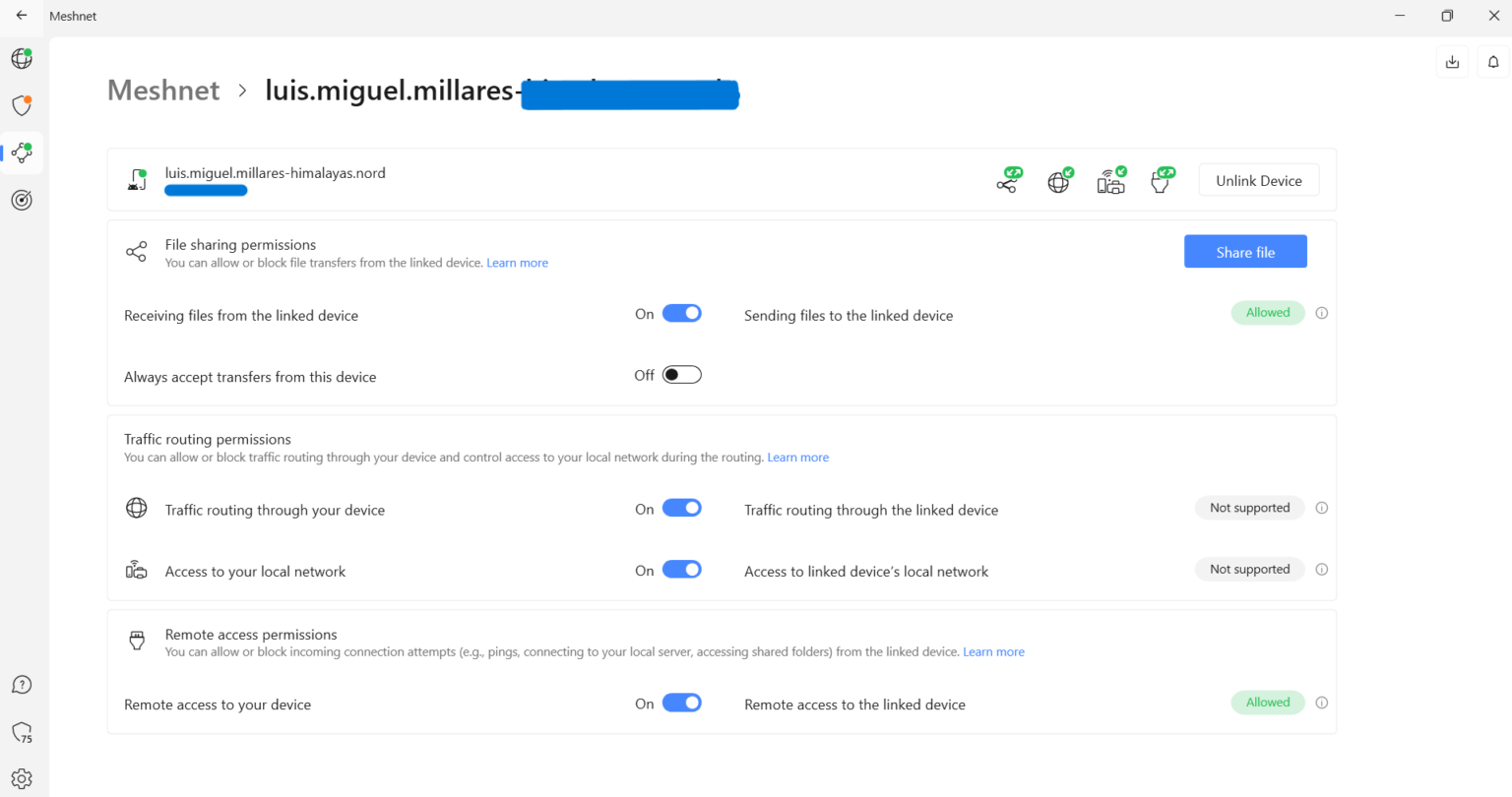The image size is (1512, 797).
Task: Disable receiving files from the linked device
Action: tap(682, 312)
